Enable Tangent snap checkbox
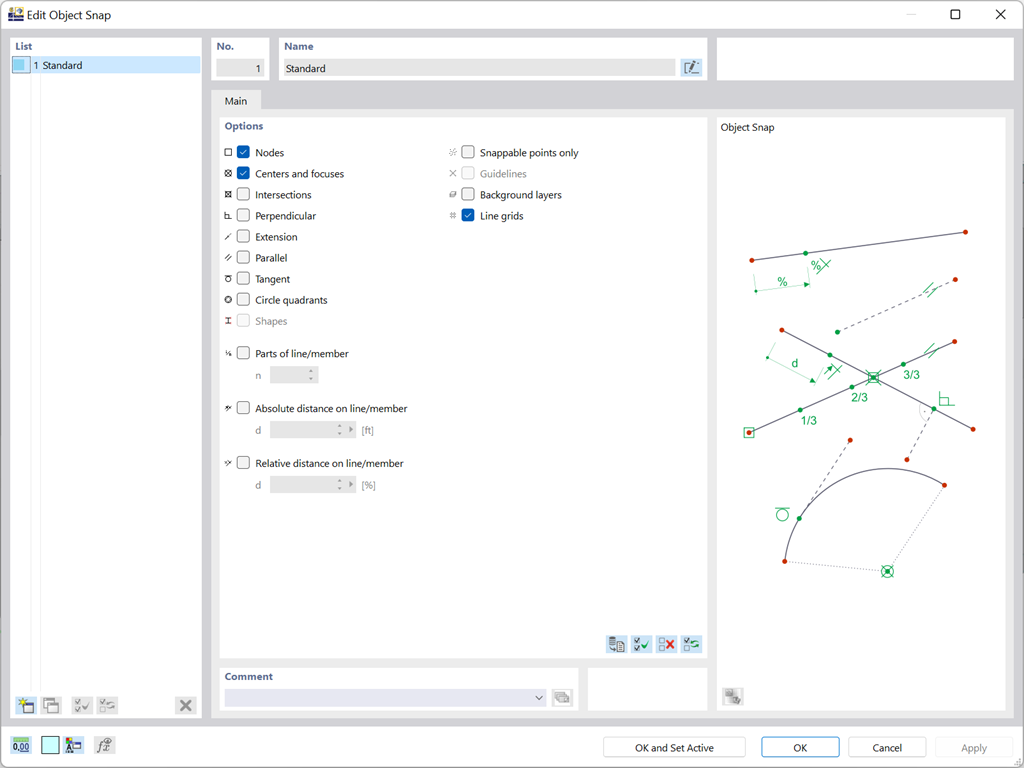1024x768 pixels. click(244, 279)
